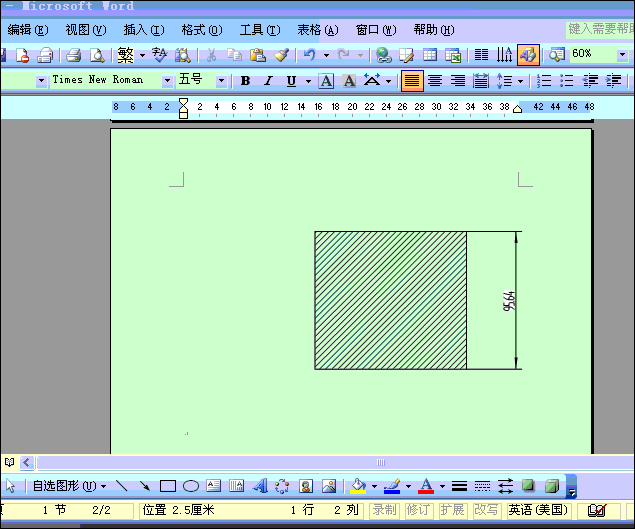
Task: Select the Arrow drawing tool
Action: [144, 486]
